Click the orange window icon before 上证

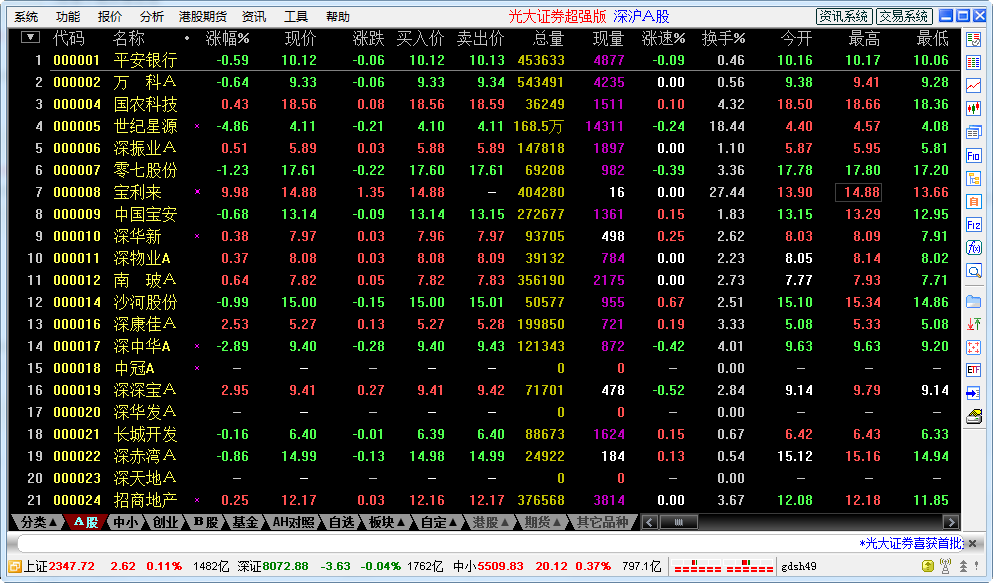pyautogui.click(x=15, y=566)
